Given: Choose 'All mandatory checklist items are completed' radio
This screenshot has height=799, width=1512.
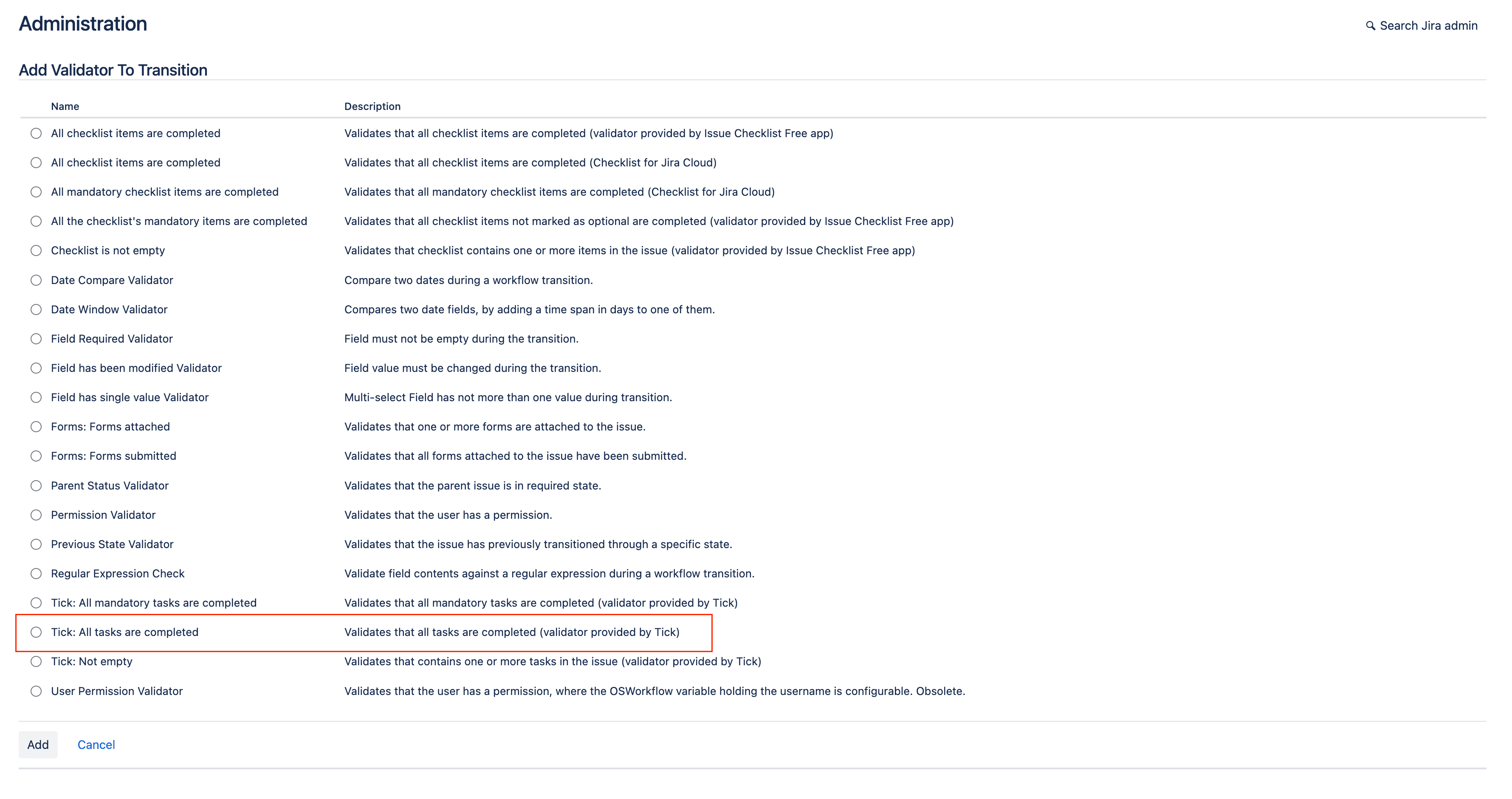Looking at the screenshot, I should click(x=37, y=192).
